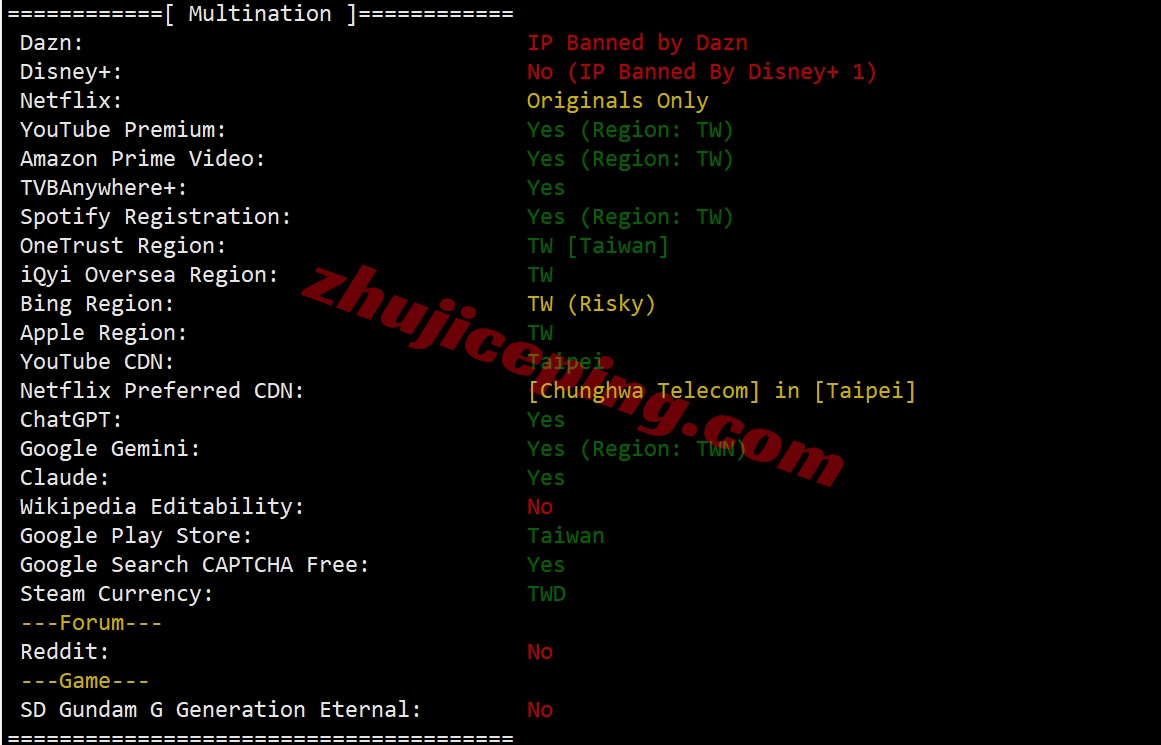Select the Google Play Store 'Taiwan' value

point(566,536)
